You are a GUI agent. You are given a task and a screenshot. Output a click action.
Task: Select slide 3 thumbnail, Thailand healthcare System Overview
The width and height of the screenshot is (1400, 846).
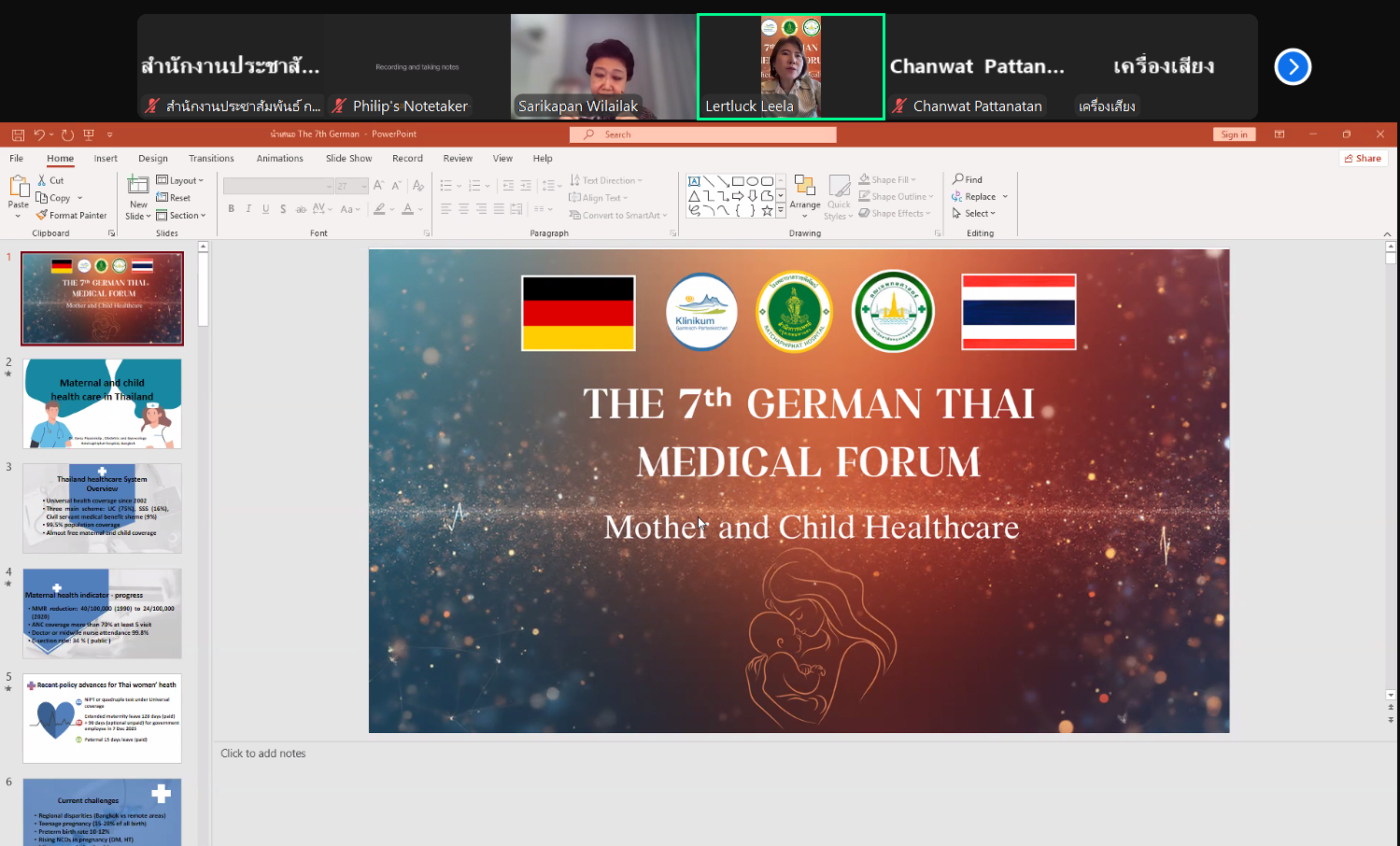[x=102, y=508]
